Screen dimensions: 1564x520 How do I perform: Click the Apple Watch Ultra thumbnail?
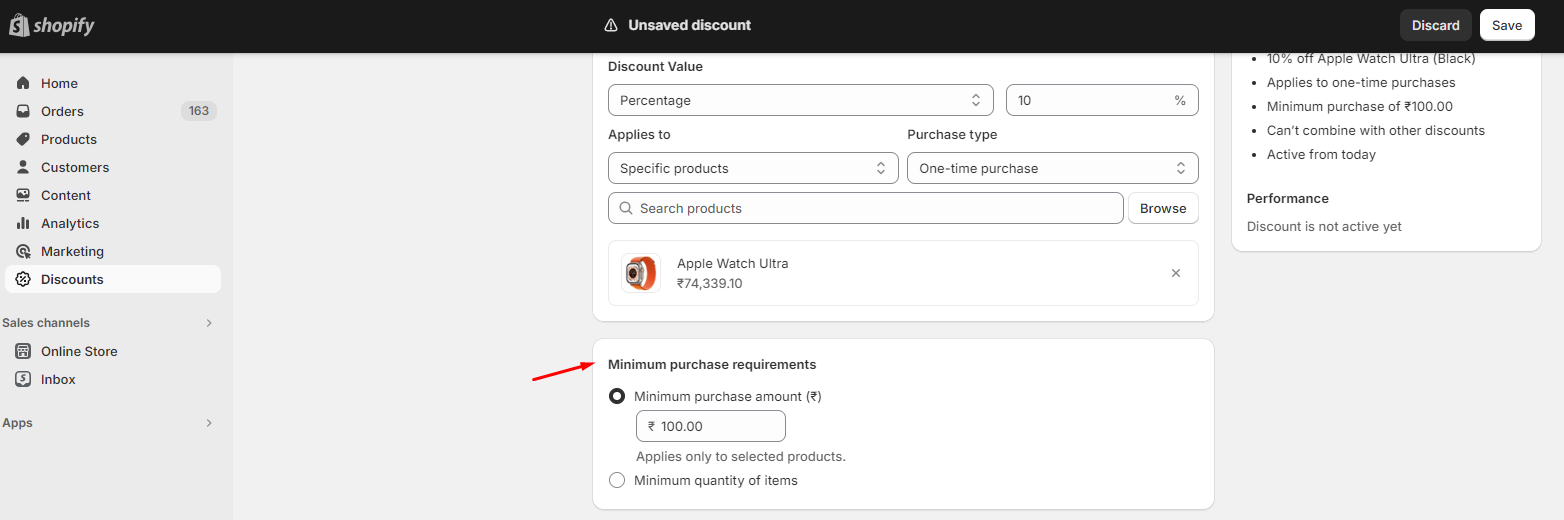coord(641,273)
